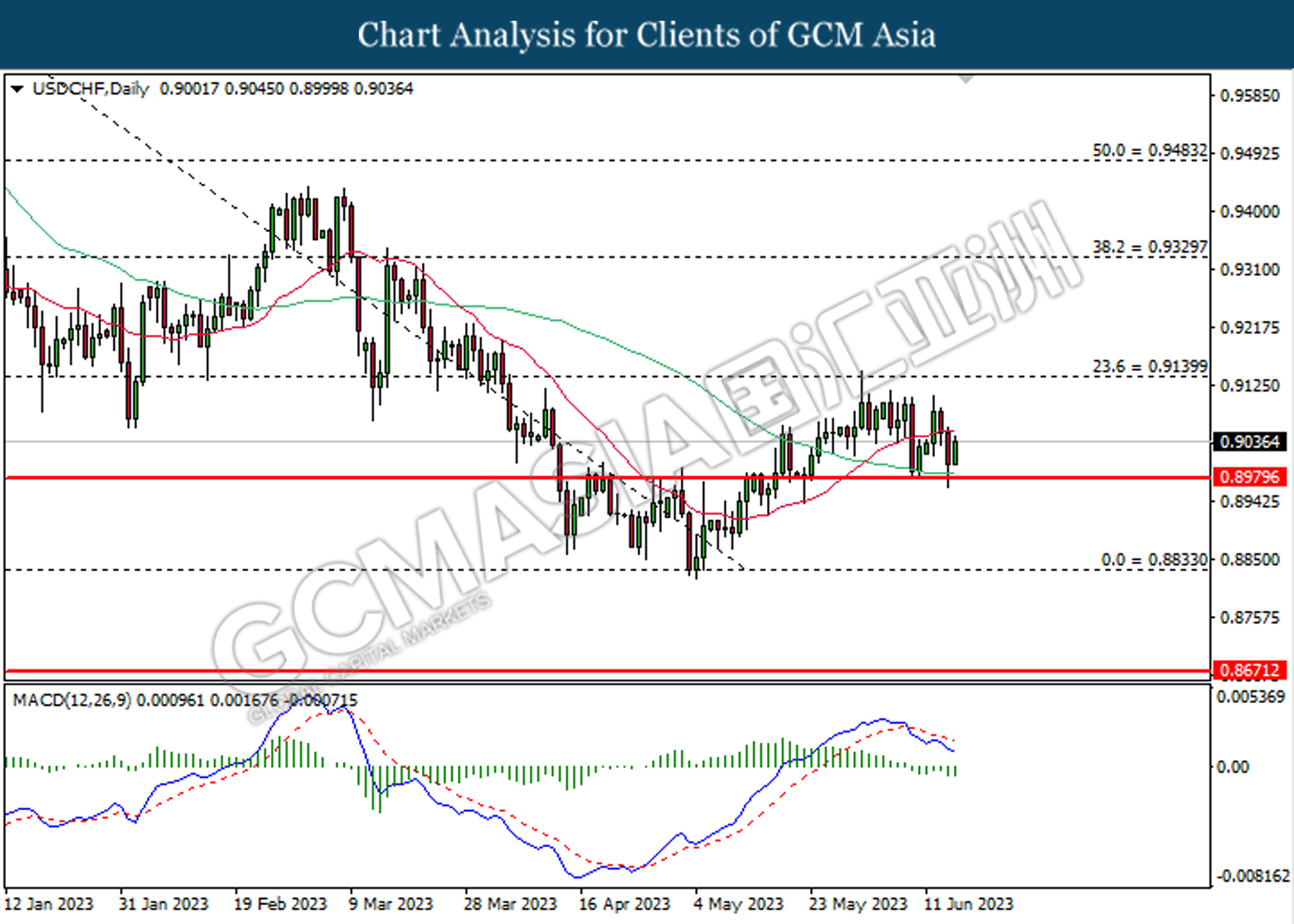Screen dimensions: 1294x924
Task: Click the red support price tag 0.89796
Action: [1250, 477]
